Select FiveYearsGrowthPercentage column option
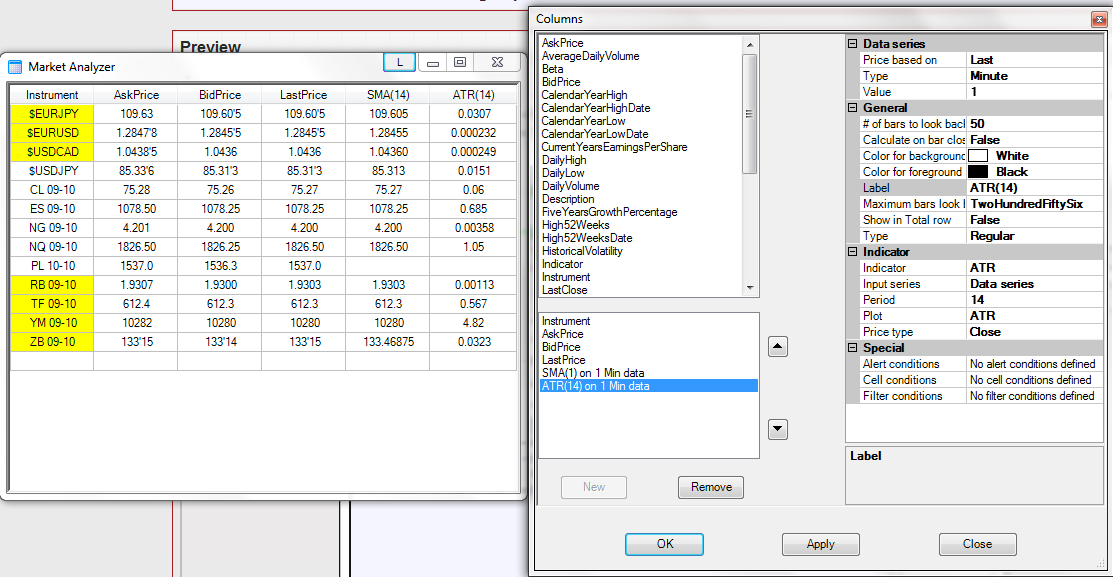The image size is (1113, 577). 609,212
